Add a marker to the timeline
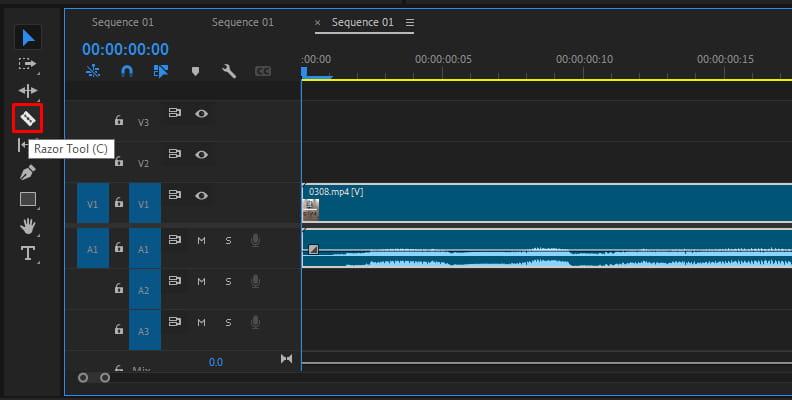The image size is (792, 400). tap(195, 72)
